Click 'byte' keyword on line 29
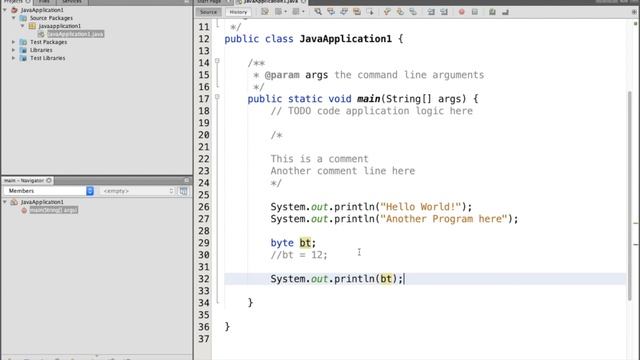 [282, 243]
